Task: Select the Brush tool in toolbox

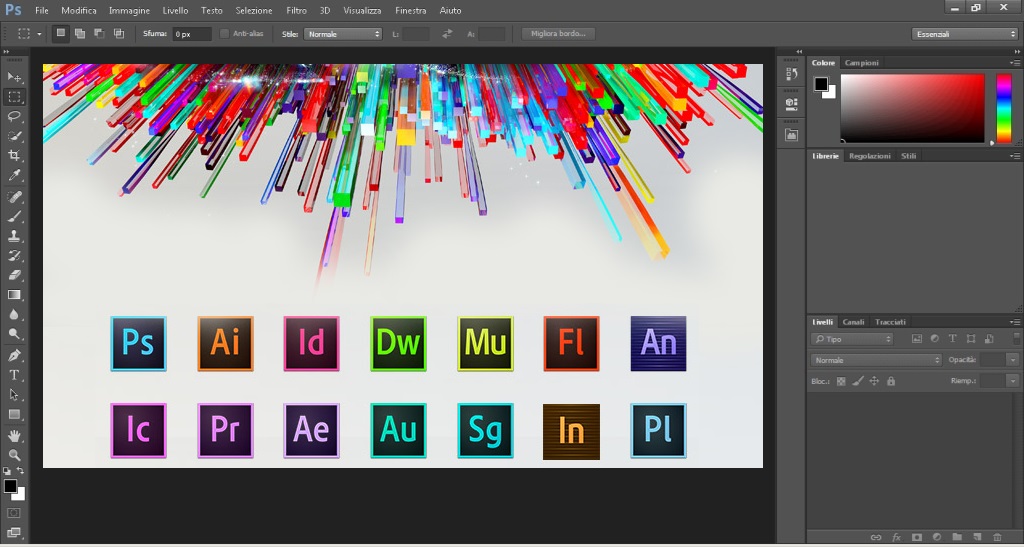Action: (x=14, y=216)
